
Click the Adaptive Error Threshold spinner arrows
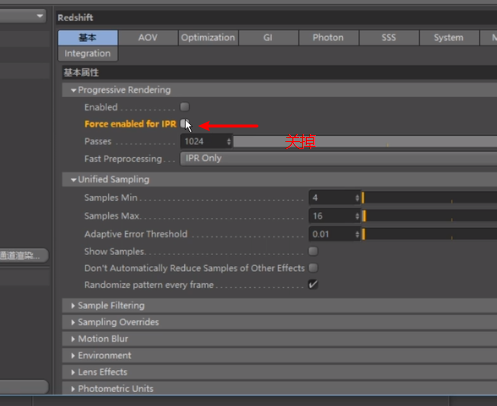click(357, 234)
